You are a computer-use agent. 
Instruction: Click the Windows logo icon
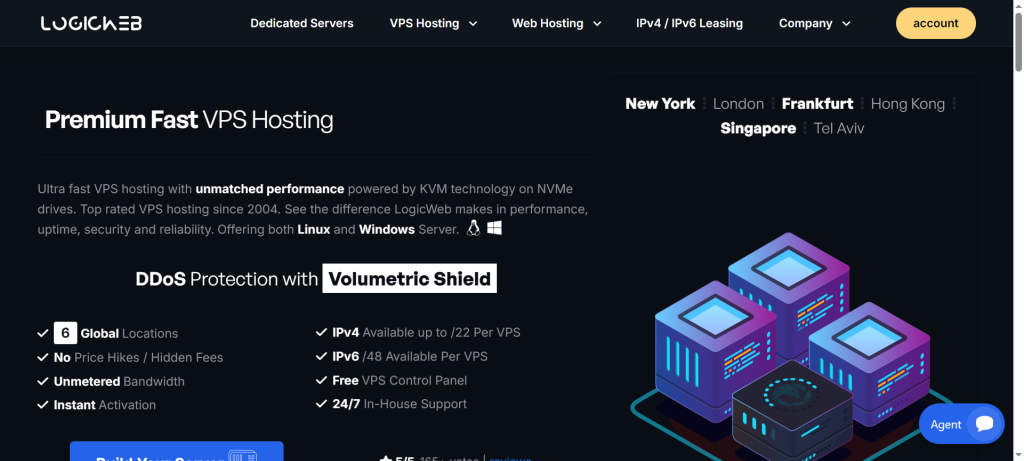click(x=494, y=229)
